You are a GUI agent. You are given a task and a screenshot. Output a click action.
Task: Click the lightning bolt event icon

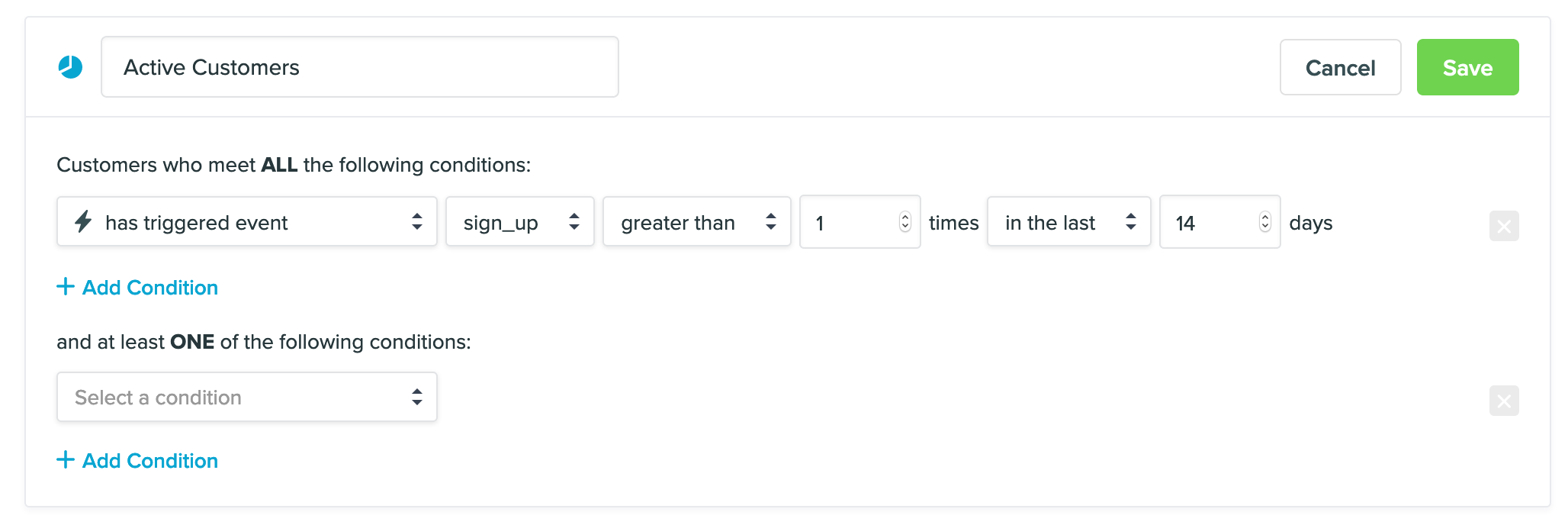[x=83, y=221]
